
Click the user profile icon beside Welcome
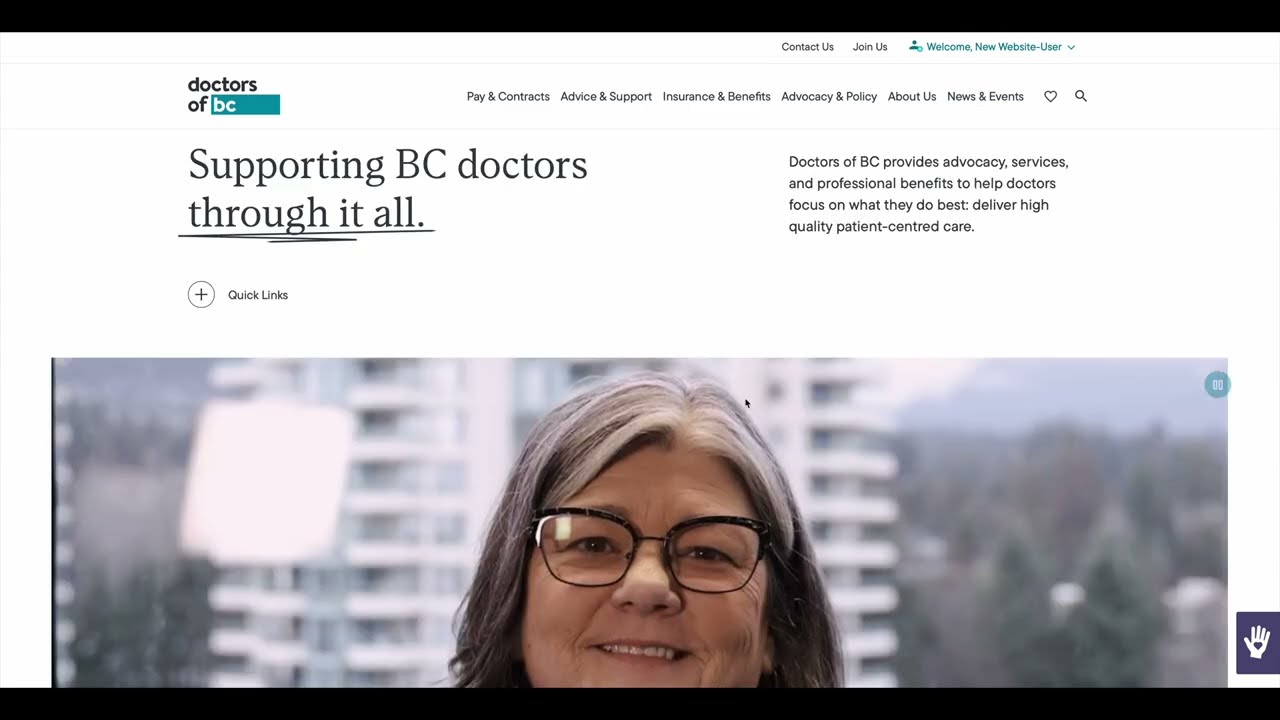915,47
